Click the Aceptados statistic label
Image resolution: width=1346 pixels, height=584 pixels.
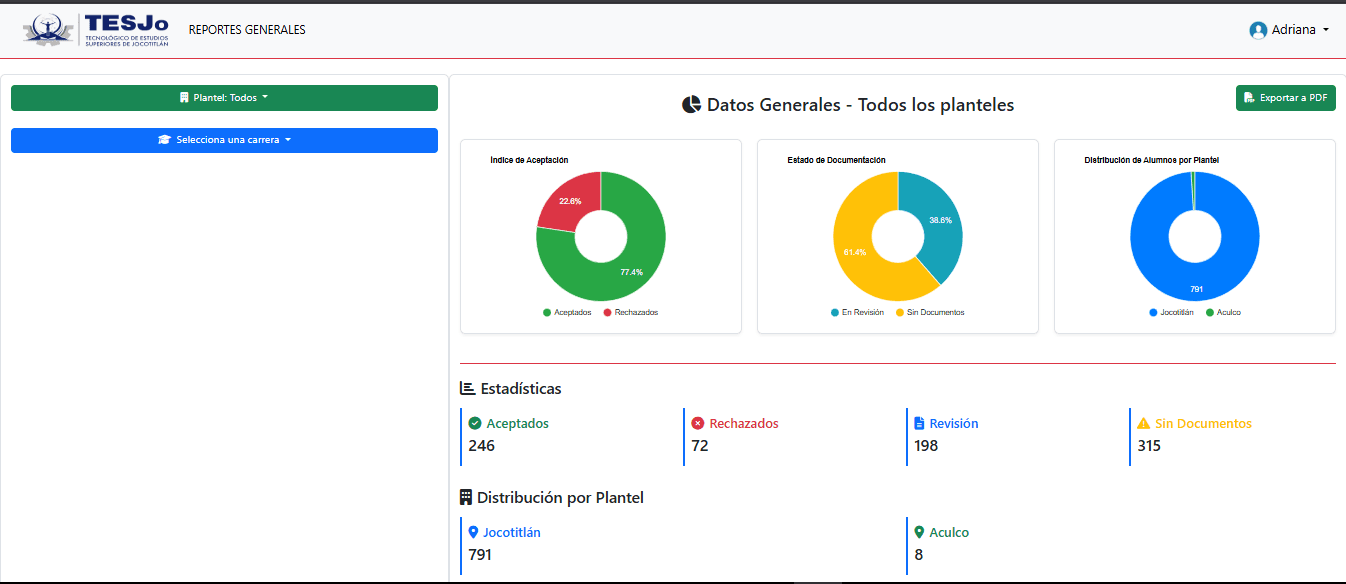[x=518, y=423]
